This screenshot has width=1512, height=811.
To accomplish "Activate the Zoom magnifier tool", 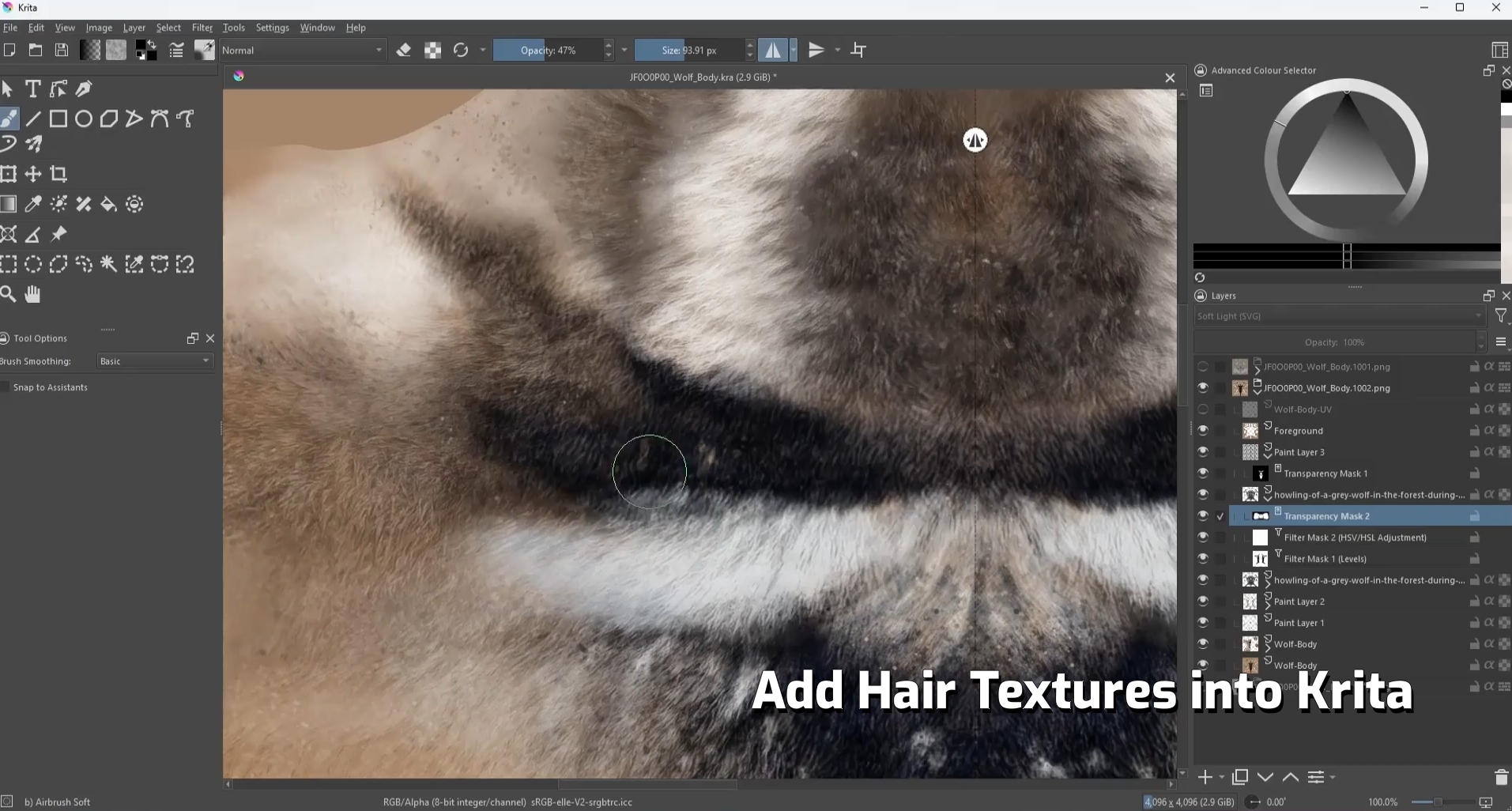I will coord(8,294).
